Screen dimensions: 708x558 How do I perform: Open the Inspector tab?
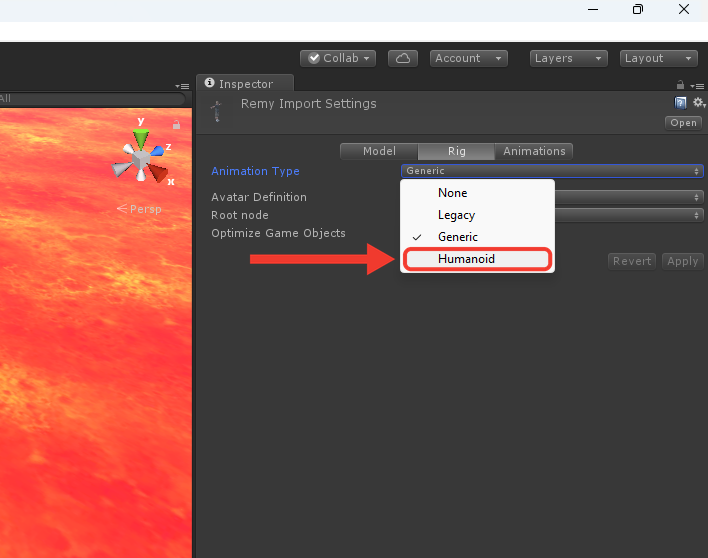245,84
